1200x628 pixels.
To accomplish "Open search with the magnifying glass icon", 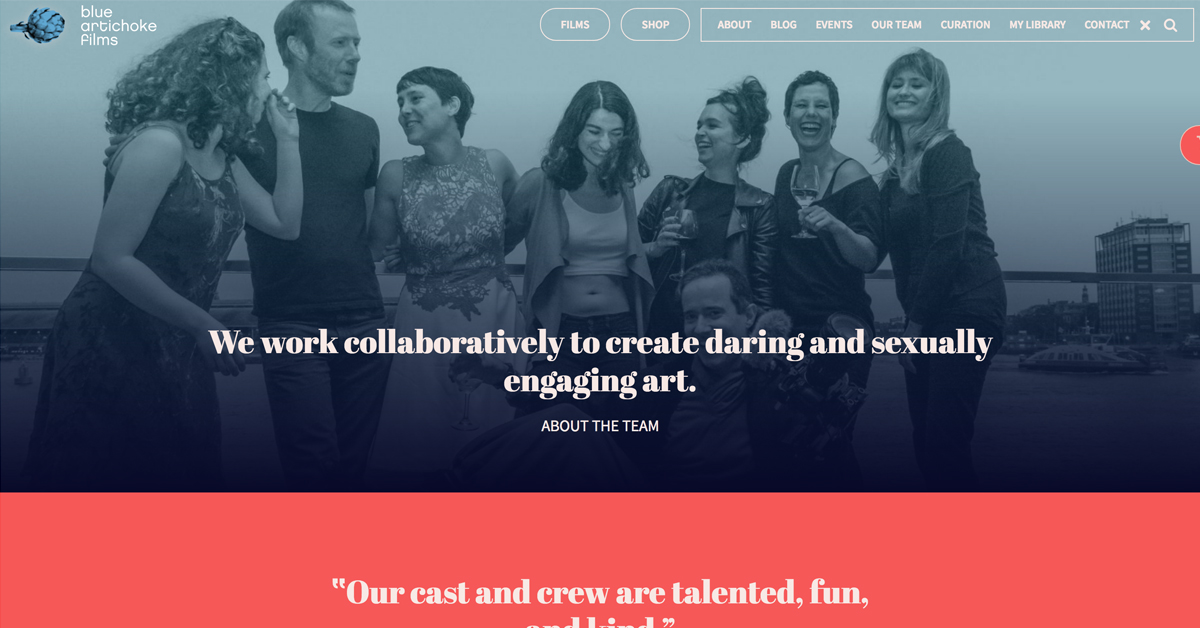I will click(x=1170, y=25).
